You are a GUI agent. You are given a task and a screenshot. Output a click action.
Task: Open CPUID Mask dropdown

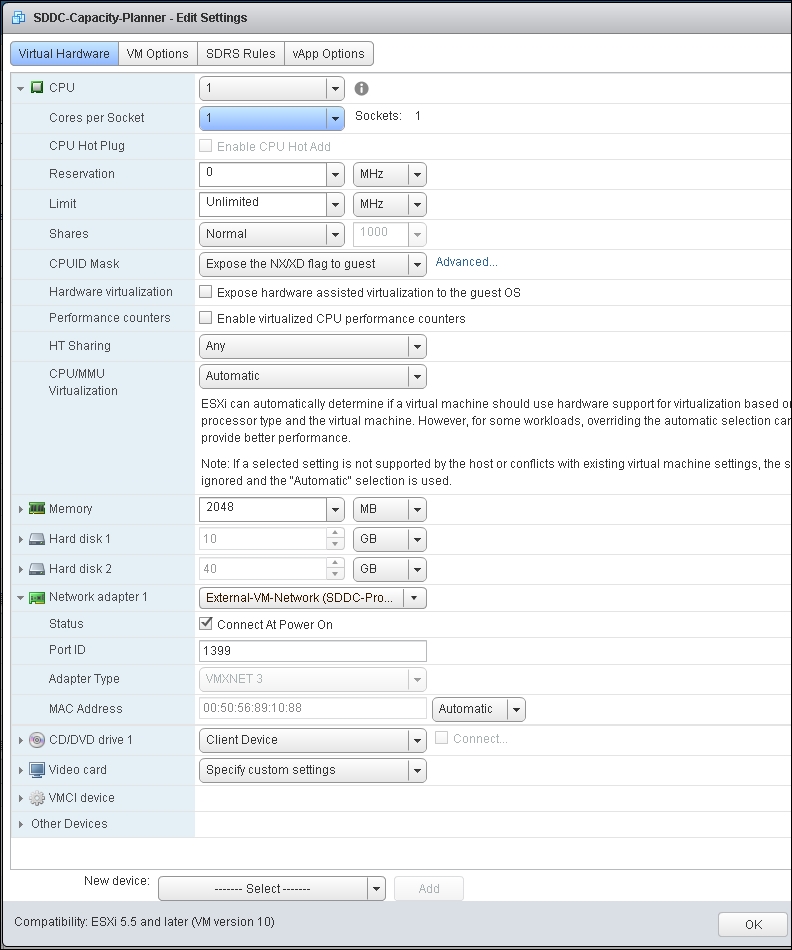click(417, 264)
